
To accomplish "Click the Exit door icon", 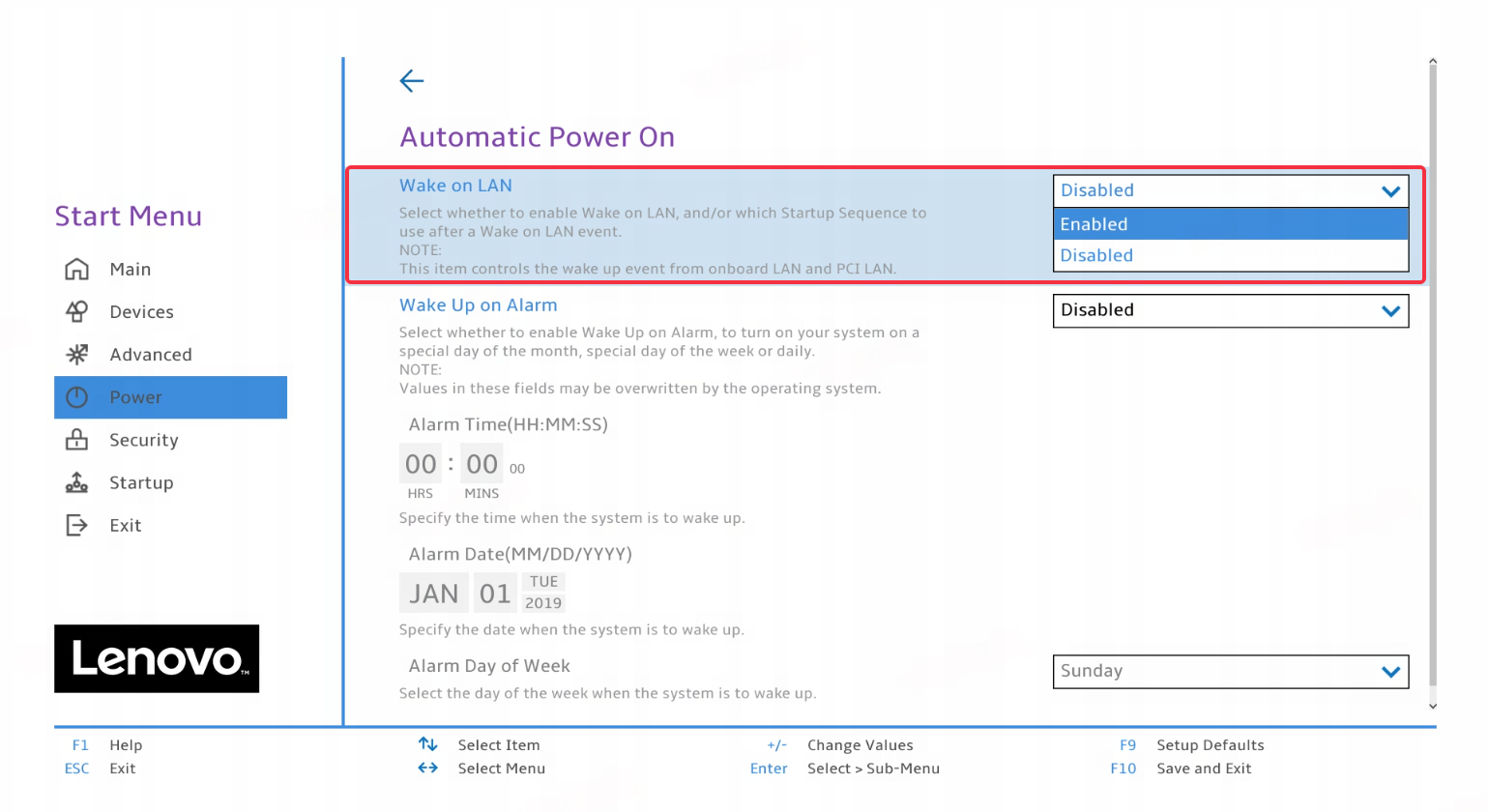I will coord(76,525).
